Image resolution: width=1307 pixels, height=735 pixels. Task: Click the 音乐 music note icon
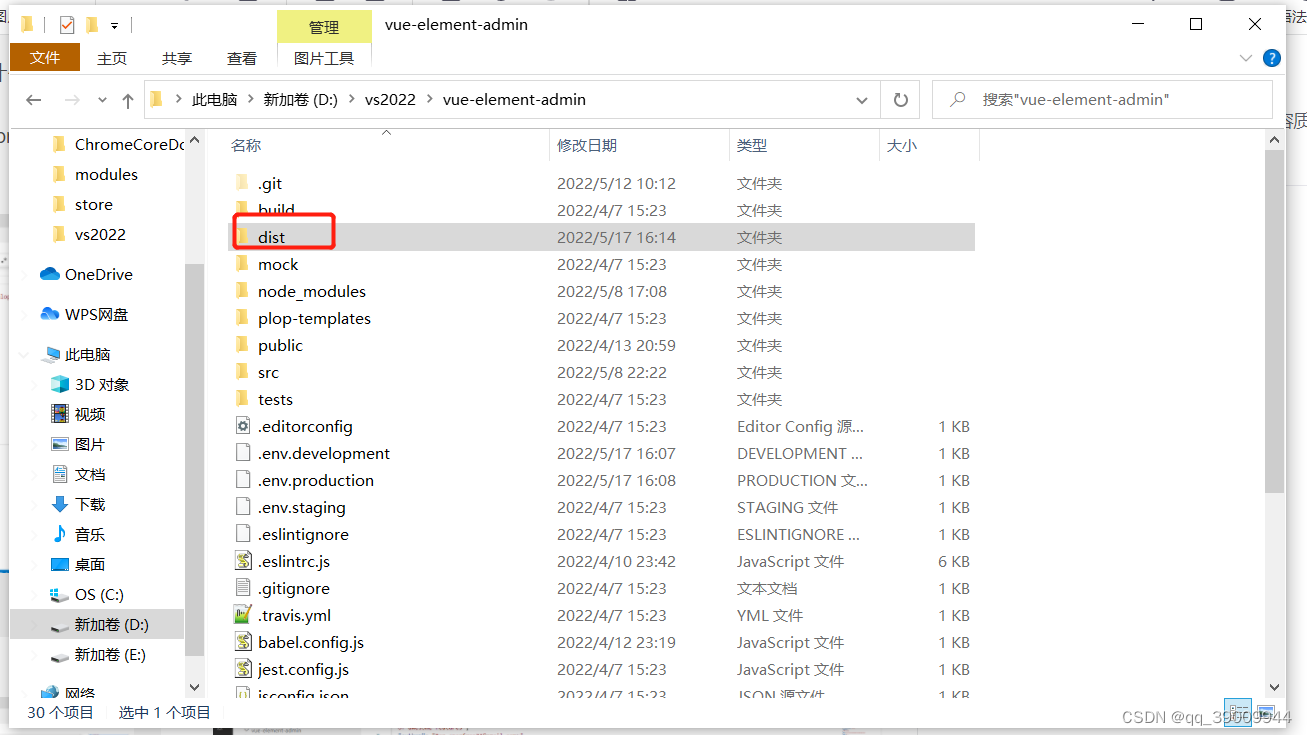(x=60, y=534)
